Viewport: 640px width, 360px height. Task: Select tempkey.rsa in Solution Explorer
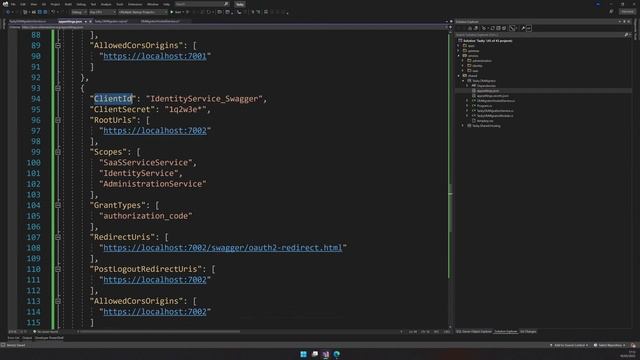[485, 121]
